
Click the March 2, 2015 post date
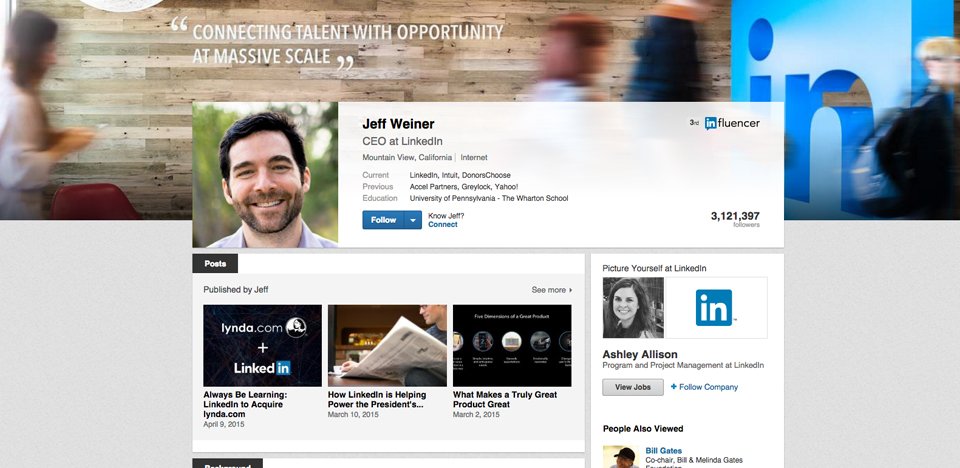coord(476,414)
